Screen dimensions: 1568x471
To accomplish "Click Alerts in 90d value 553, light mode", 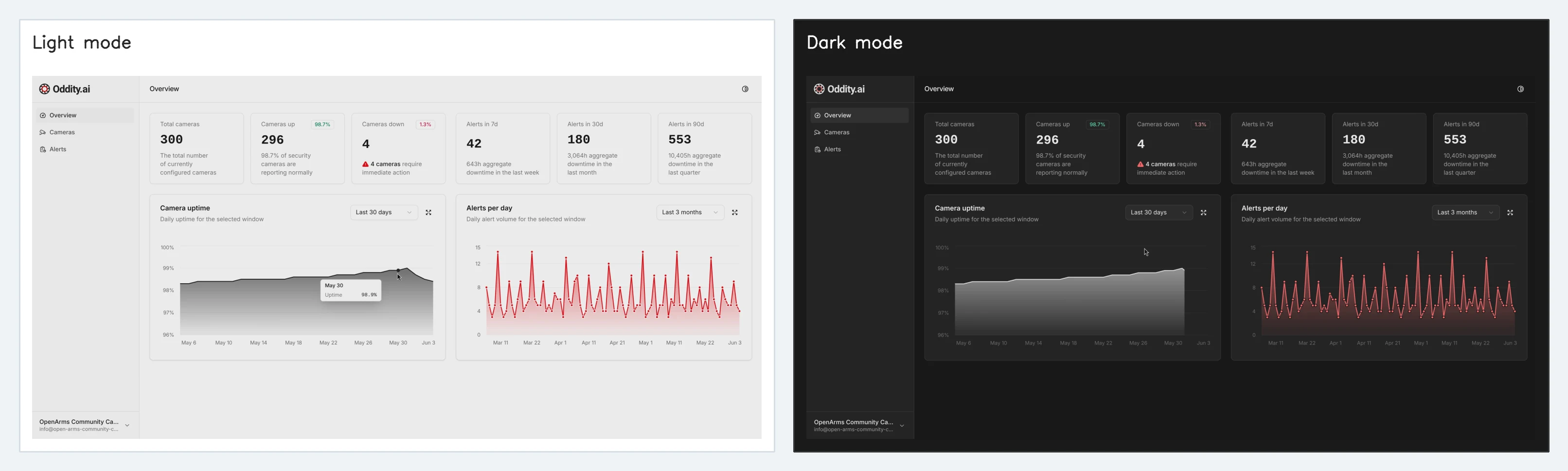I will (680, 140).
